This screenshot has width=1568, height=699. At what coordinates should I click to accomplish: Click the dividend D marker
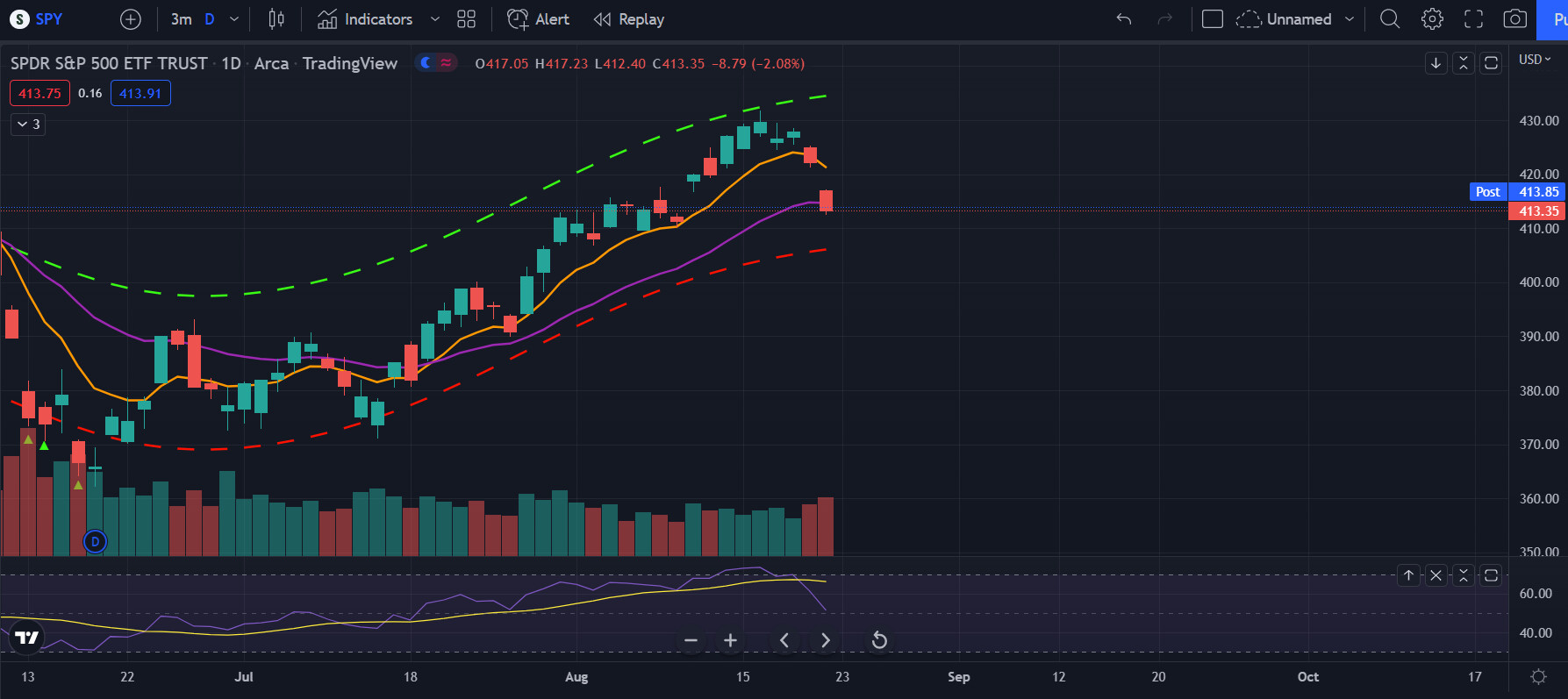[x=95, y=541]
